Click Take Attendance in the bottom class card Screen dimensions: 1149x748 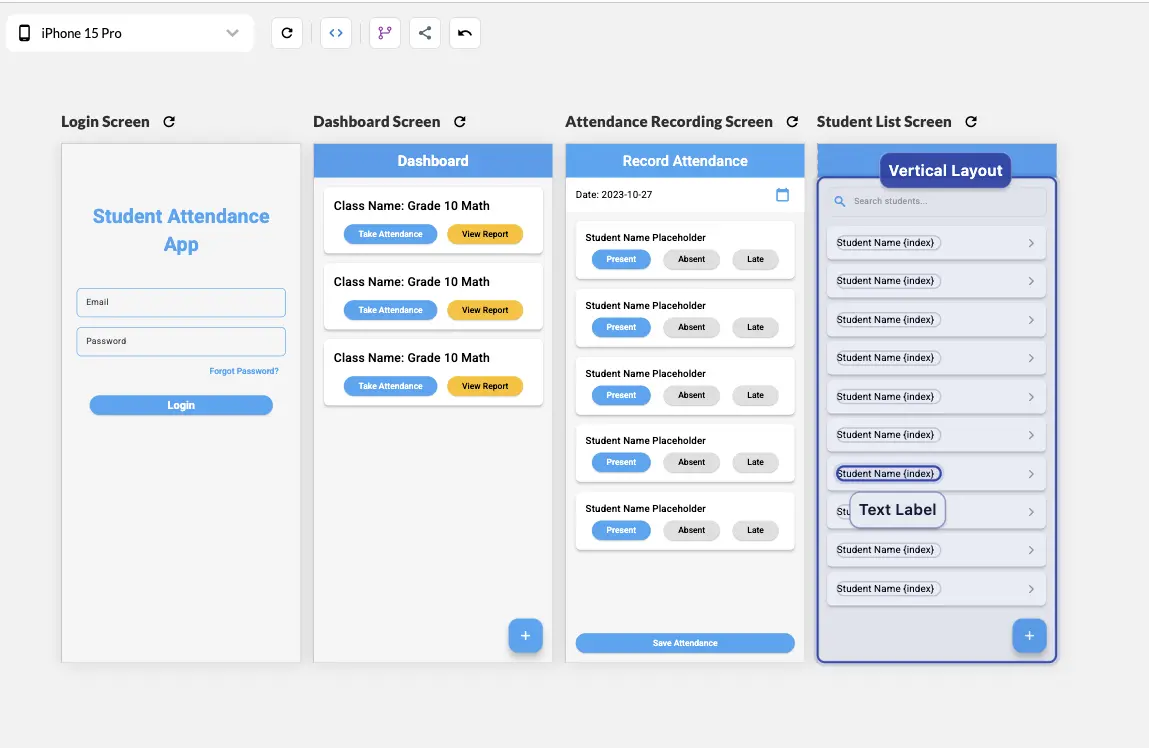click(x=391, y=386)
